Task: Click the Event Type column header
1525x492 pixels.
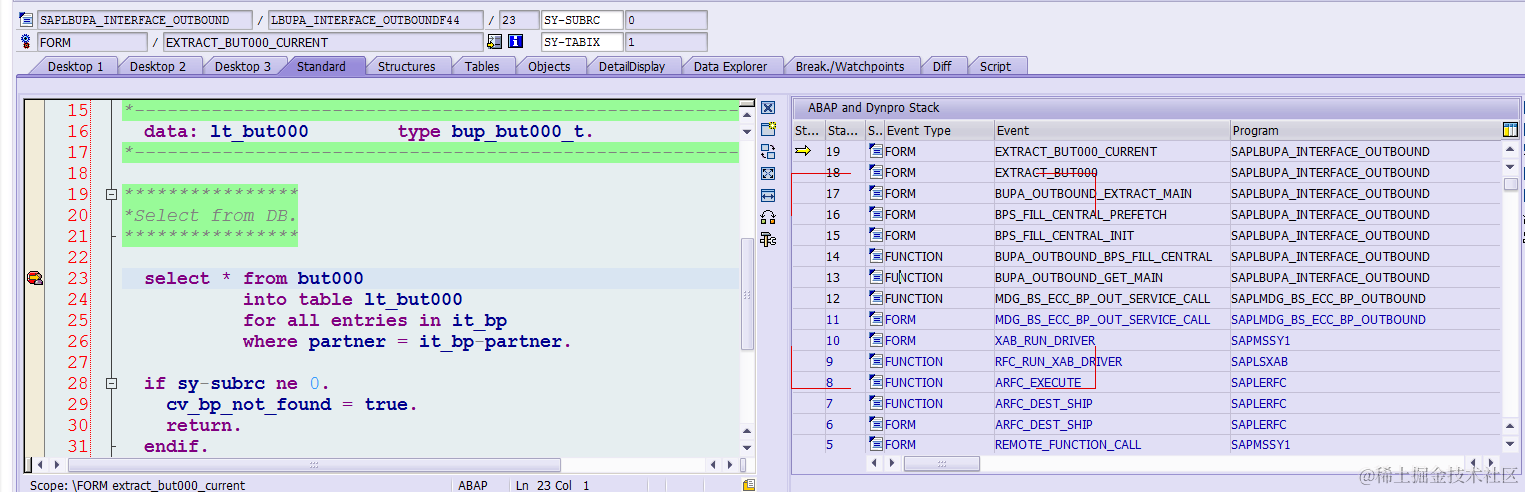Action: tap(939, 130)
